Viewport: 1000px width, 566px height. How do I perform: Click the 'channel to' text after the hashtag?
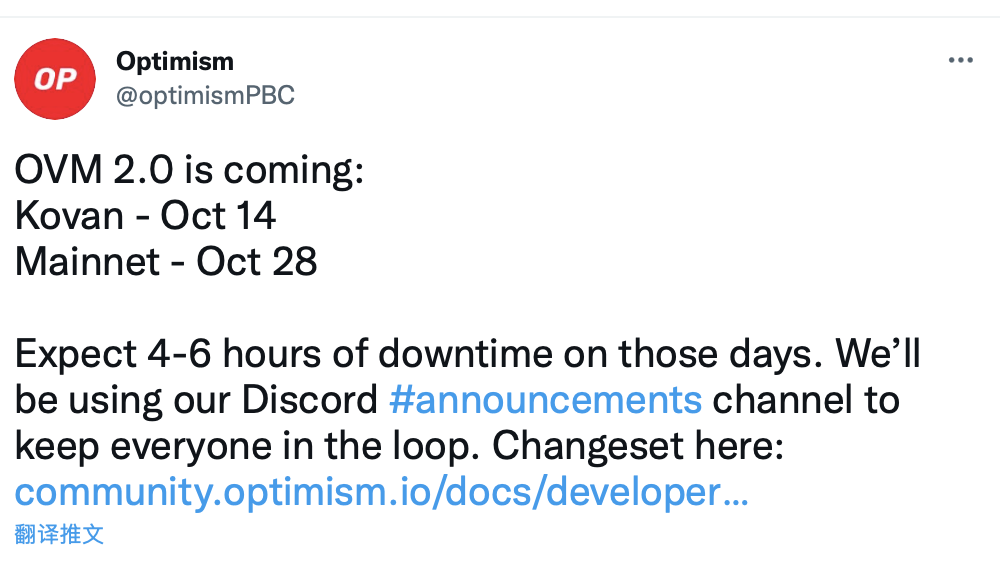[x=806, y=400]
